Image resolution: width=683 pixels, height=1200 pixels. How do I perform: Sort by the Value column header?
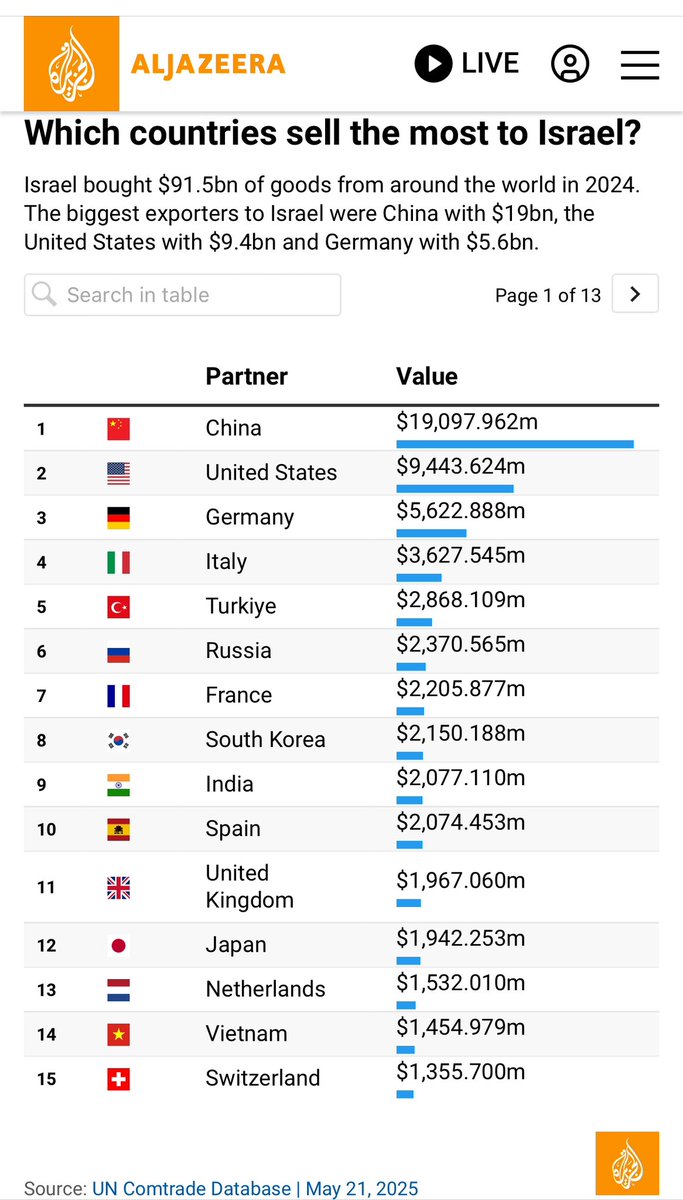pyautogui.click(x=427, y=377)
